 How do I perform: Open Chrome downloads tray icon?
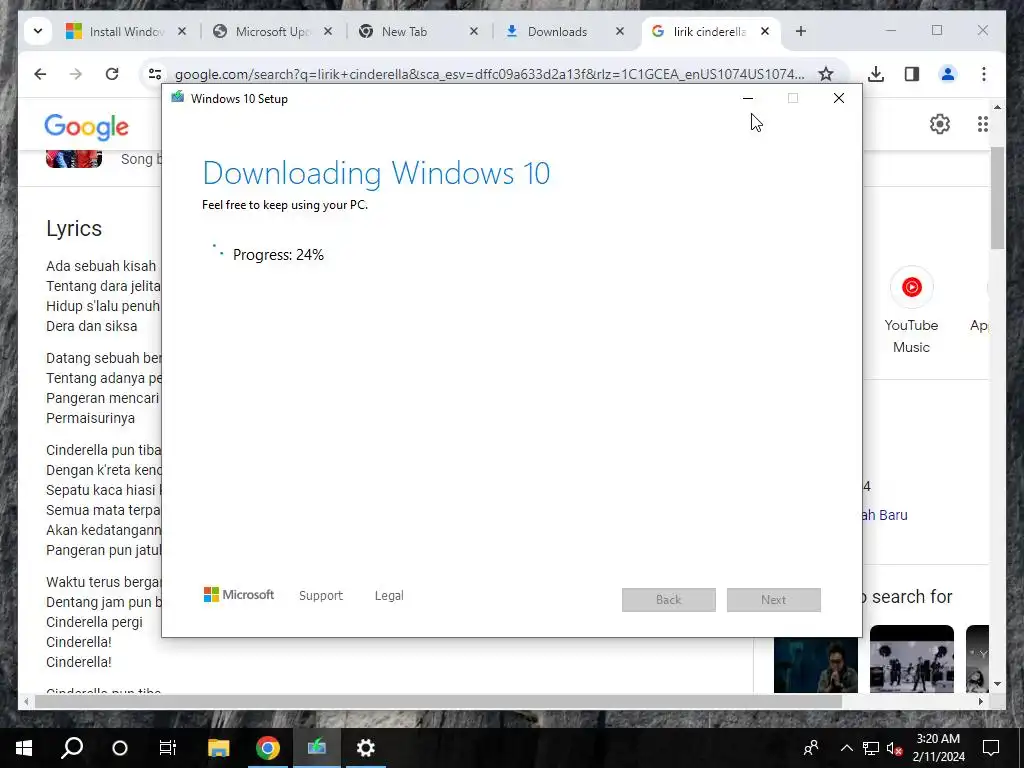[x=876, y=74]
